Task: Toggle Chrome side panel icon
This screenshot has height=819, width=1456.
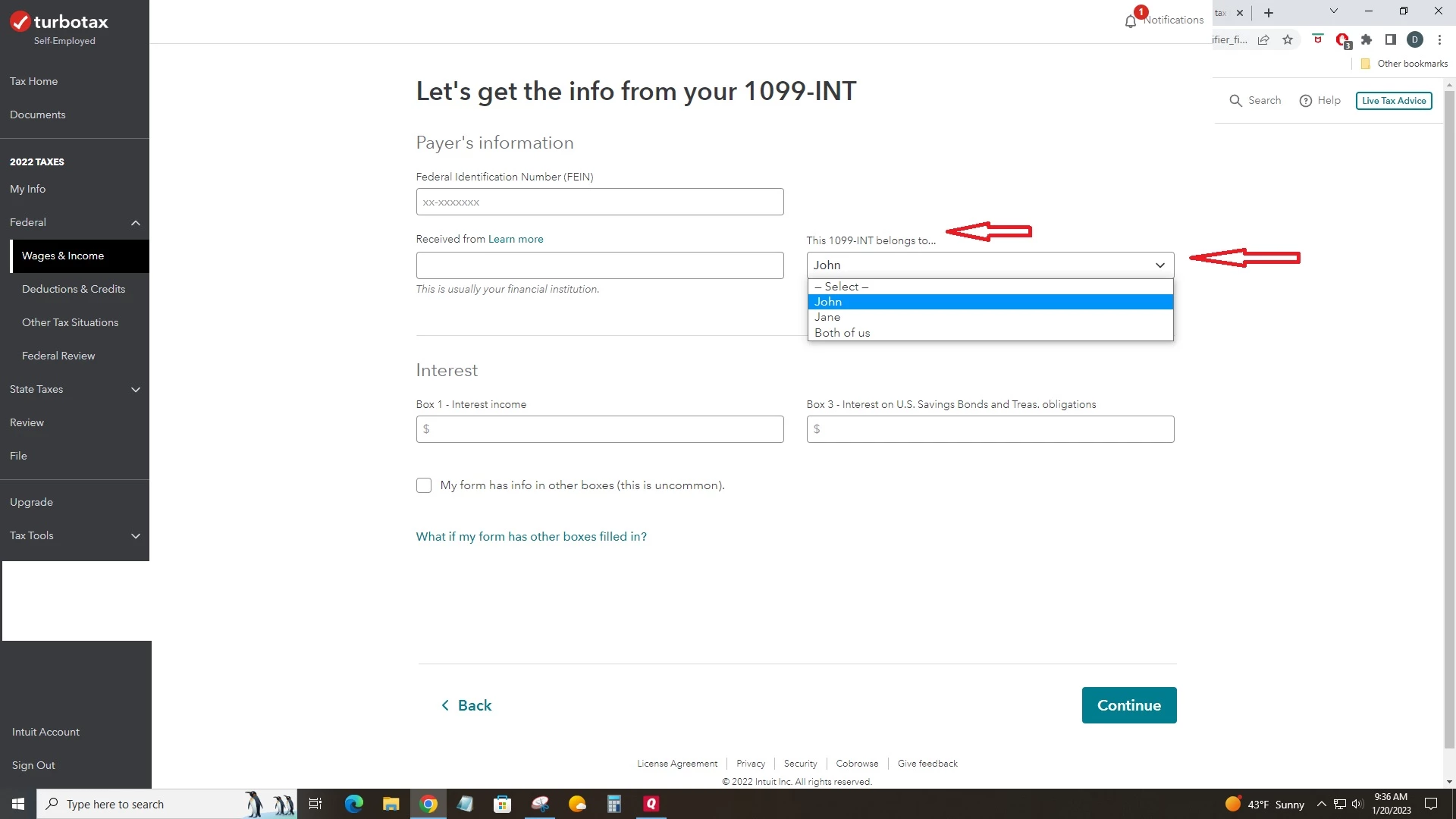Action: [1391, 39]
